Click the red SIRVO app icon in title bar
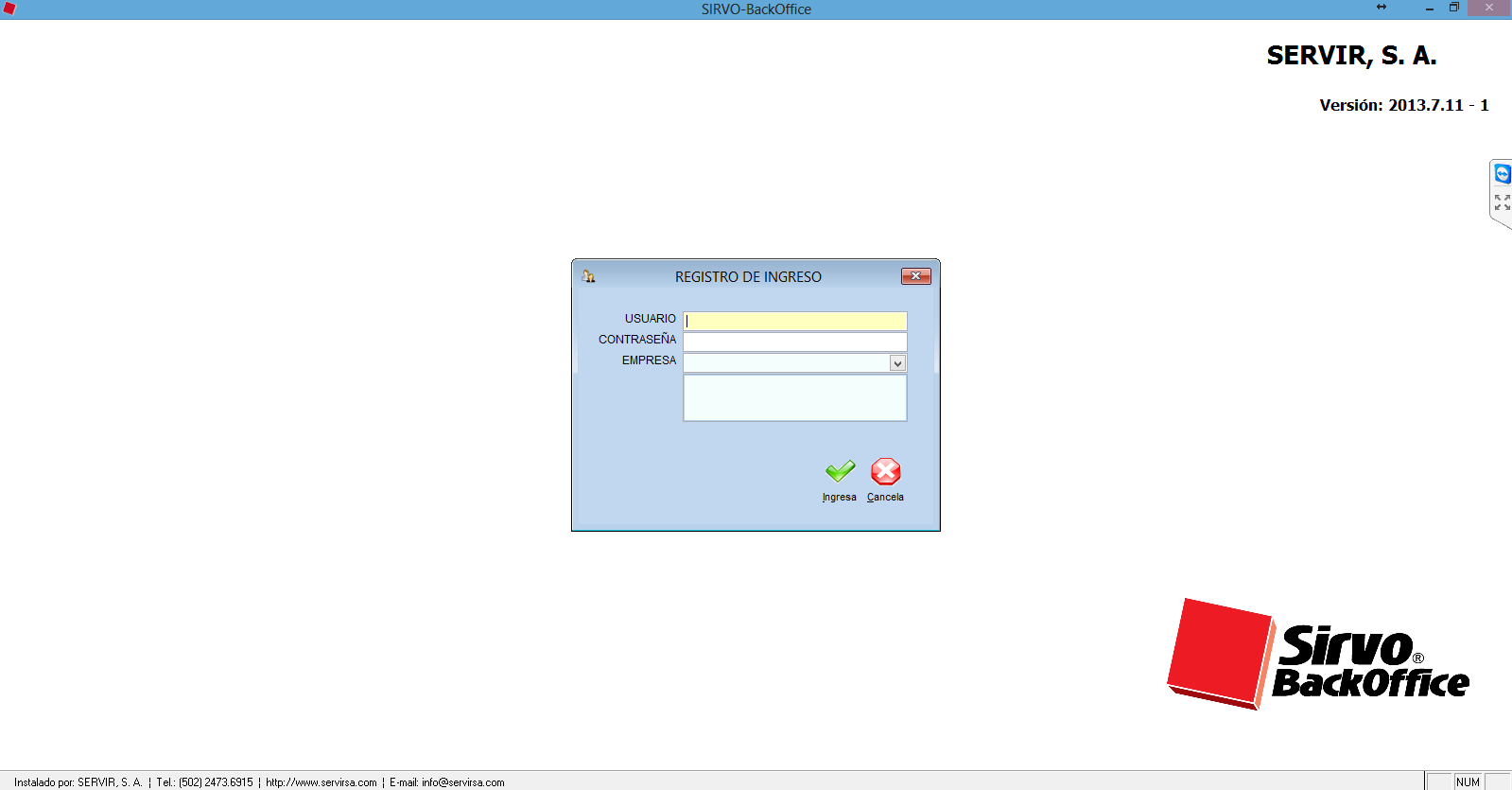The image size is (1512, 790). pos(9,9)
